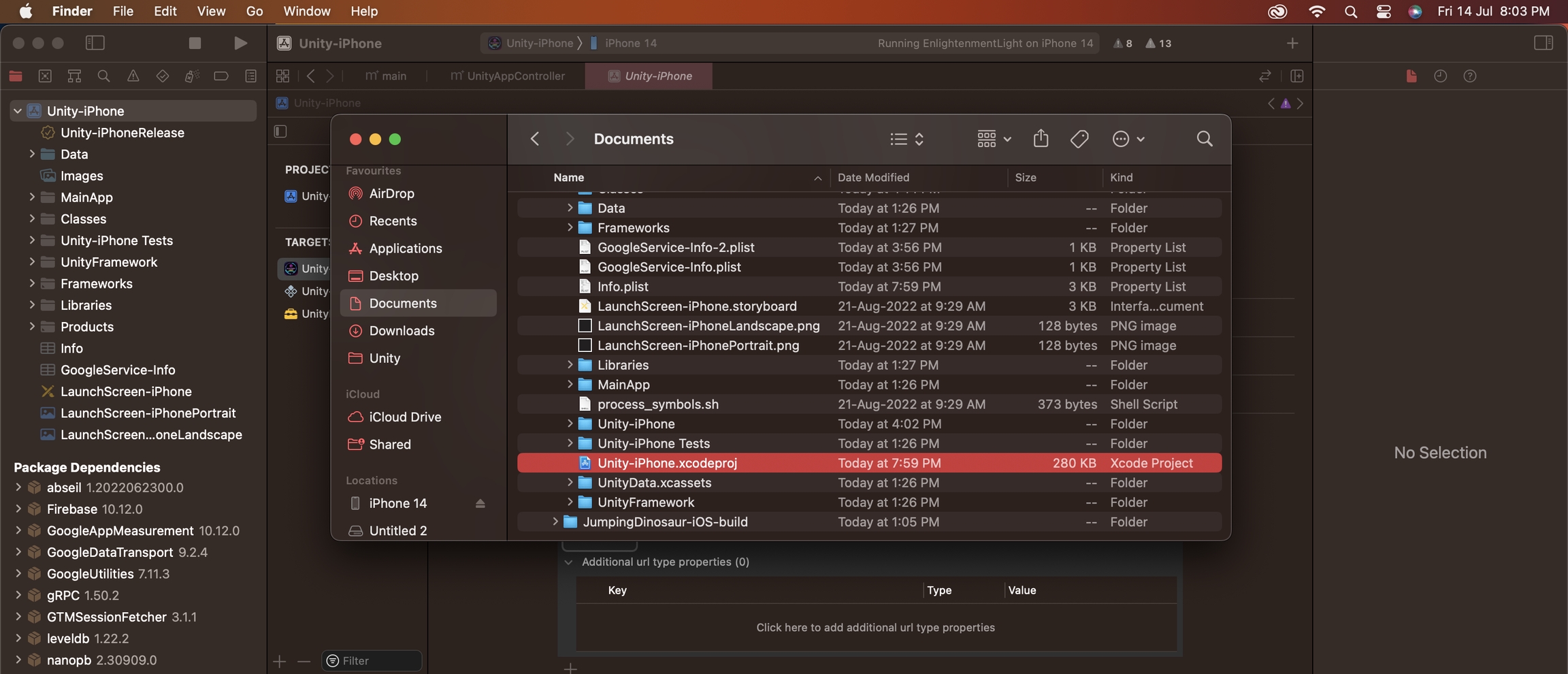Eject the iPhone 14 in Finder sidebar

(x=480, y=504)
